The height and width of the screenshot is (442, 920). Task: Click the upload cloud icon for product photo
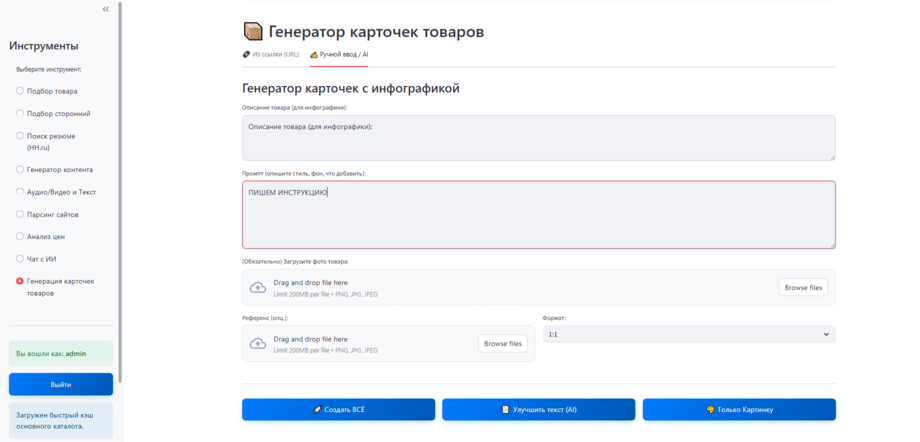(258, 288)
